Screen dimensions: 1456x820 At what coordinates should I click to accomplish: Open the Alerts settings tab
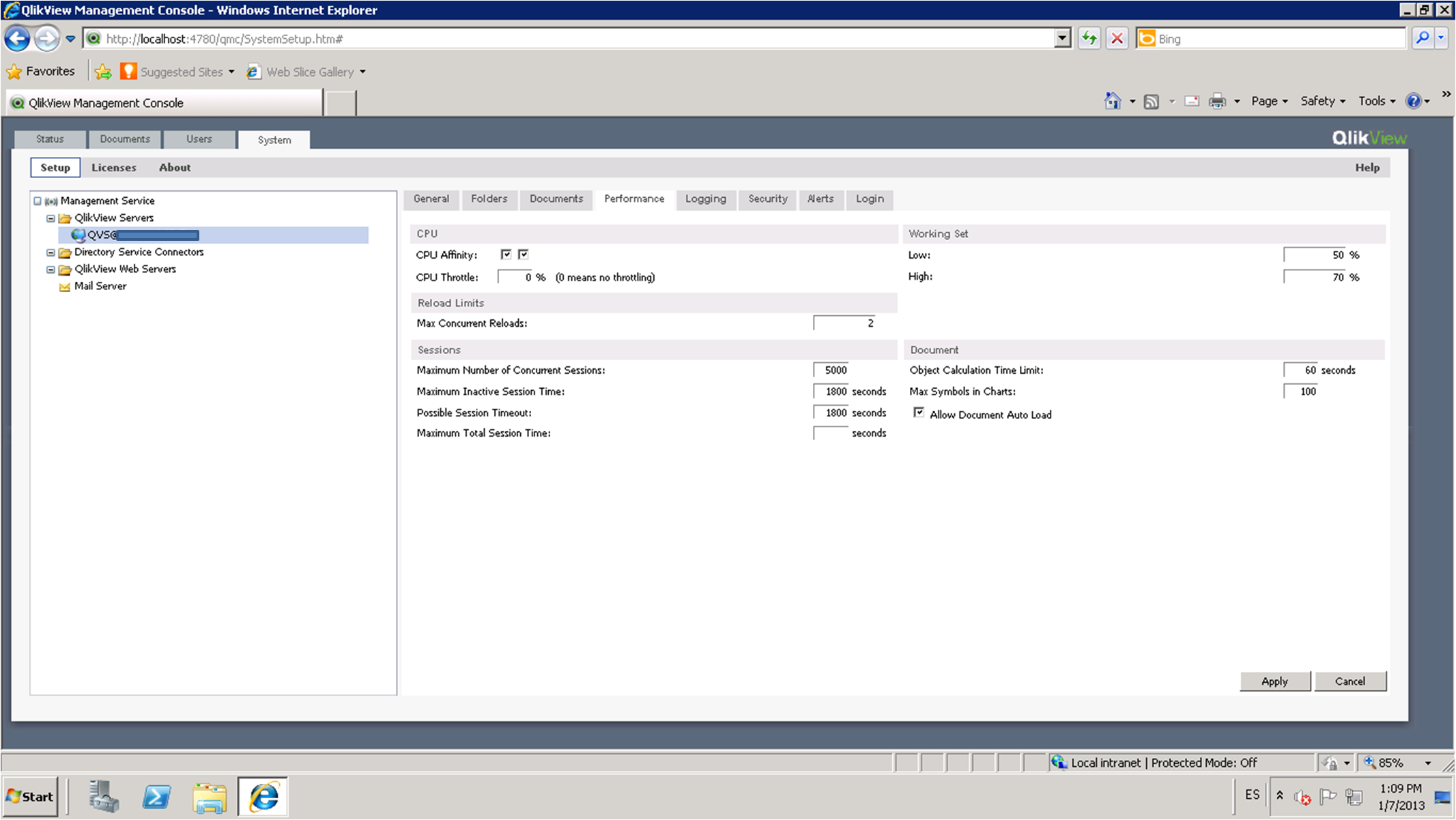point(820,199)
